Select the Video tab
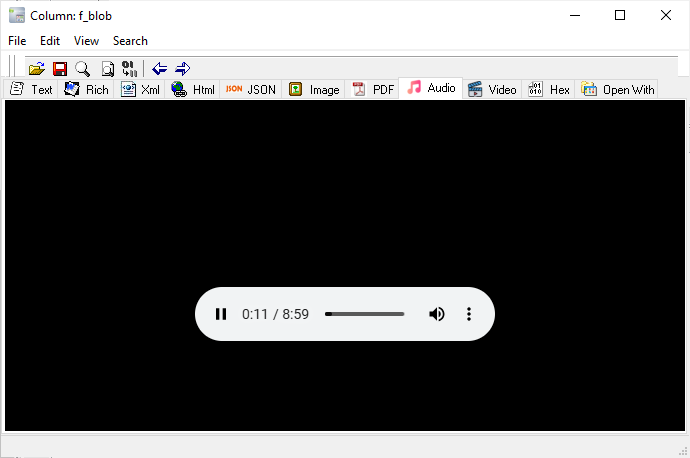This screenshot has width=690, height=458. pyautogui.click(x=492, y=89)
